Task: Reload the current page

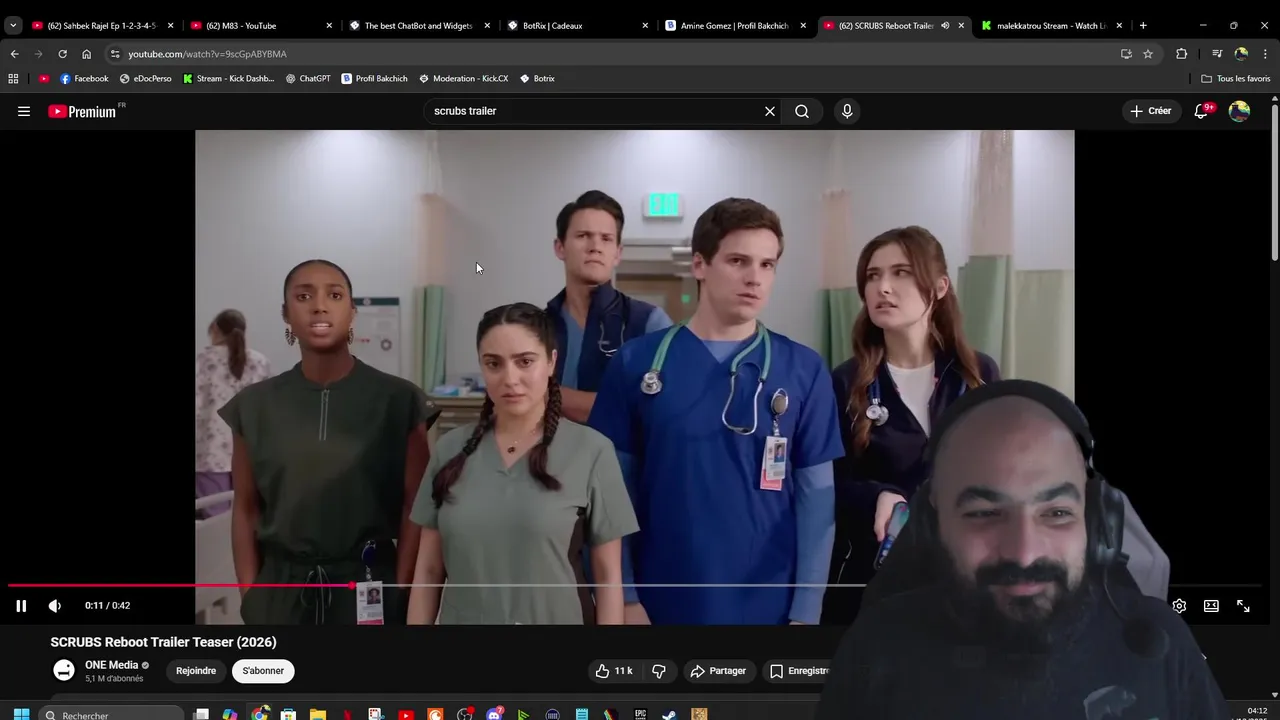Action: point(62,54)
